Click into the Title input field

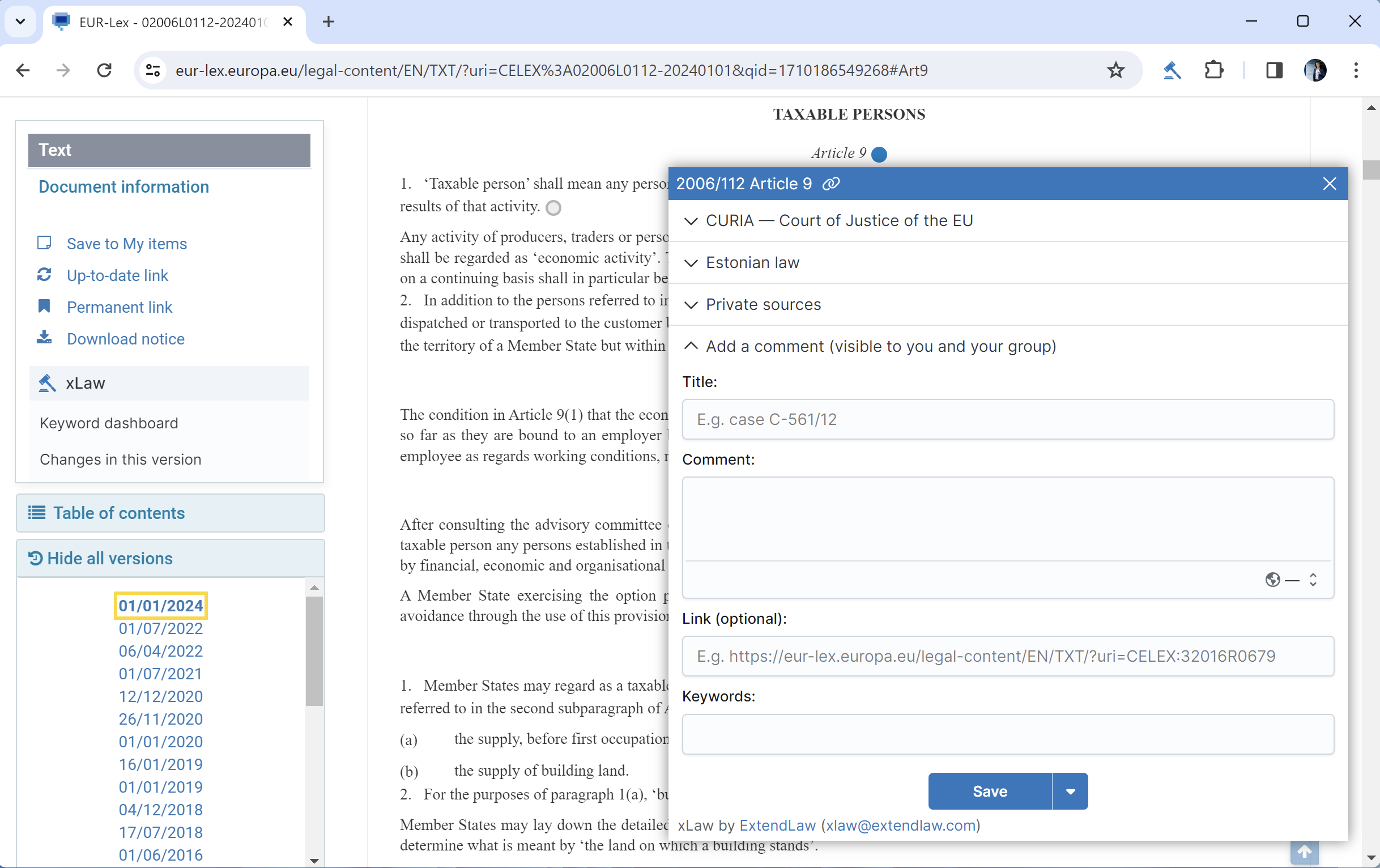point(1007,420)
